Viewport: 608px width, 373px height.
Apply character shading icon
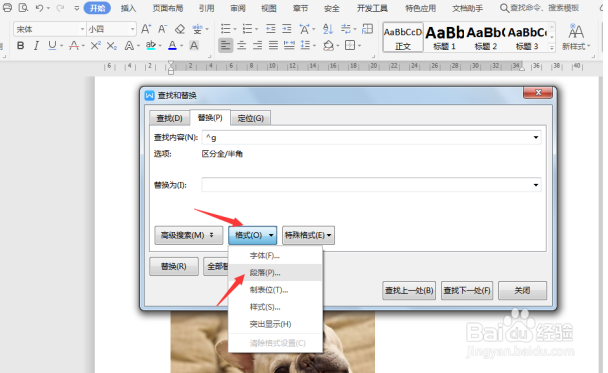click(x=194, y=46)
